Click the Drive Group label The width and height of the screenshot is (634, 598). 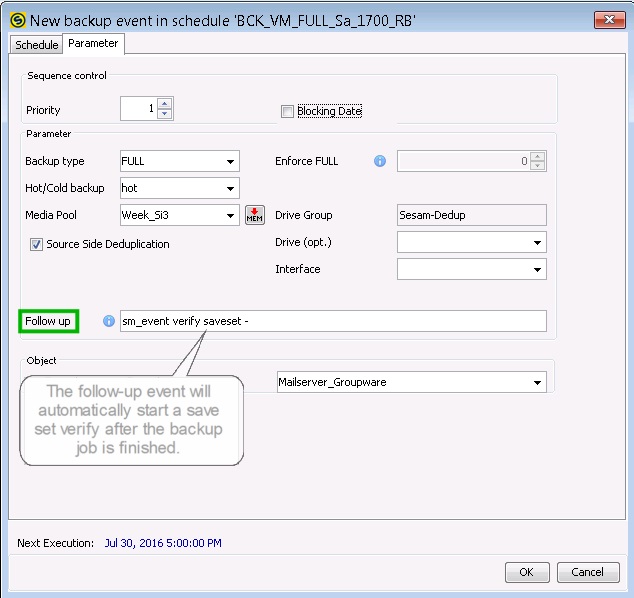tap(304, 215)
